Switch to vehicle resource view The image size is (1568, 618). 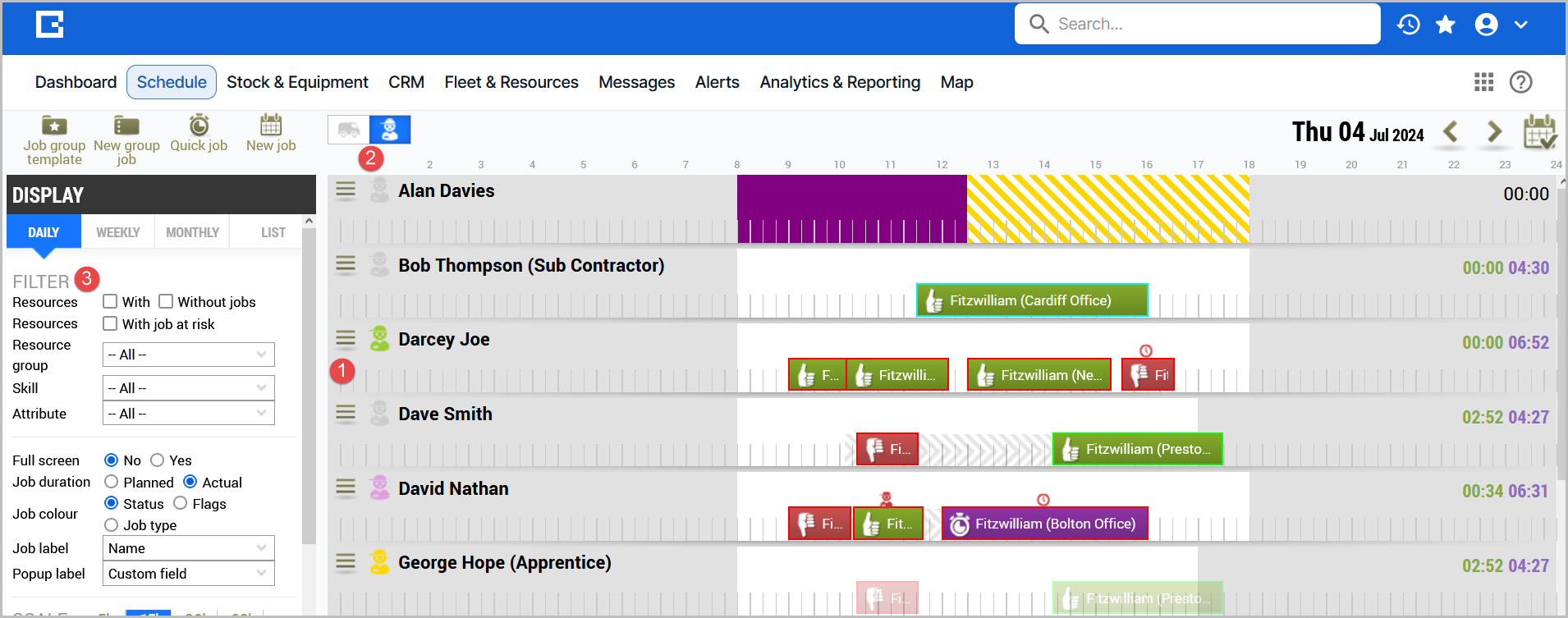(x=349, y=130)
